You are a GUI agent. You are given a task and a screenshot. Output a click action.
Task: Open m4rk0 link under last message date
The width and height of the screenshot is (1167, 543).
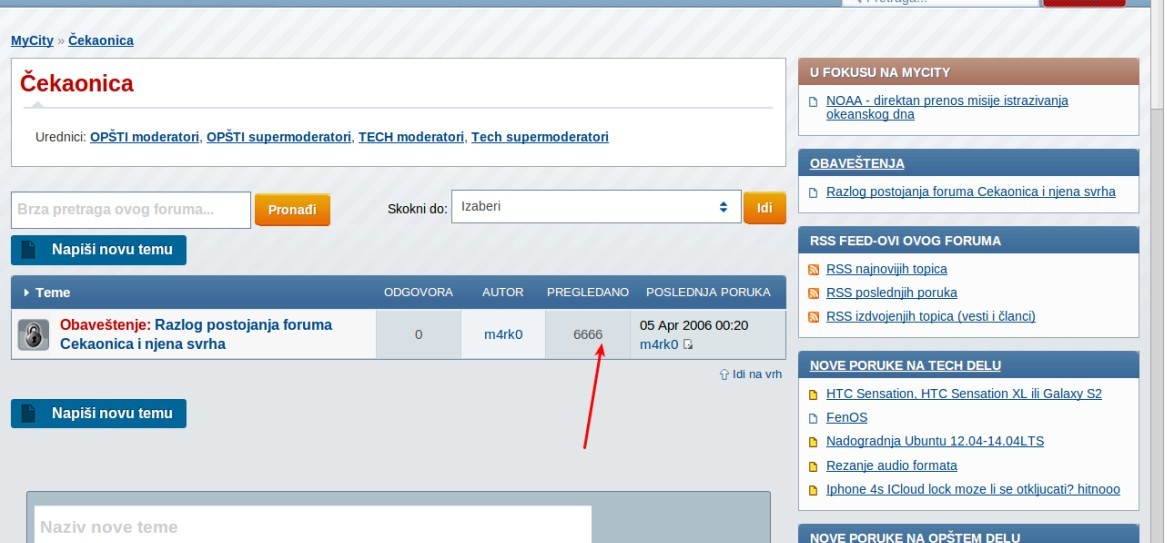click(x=659, y=344)
